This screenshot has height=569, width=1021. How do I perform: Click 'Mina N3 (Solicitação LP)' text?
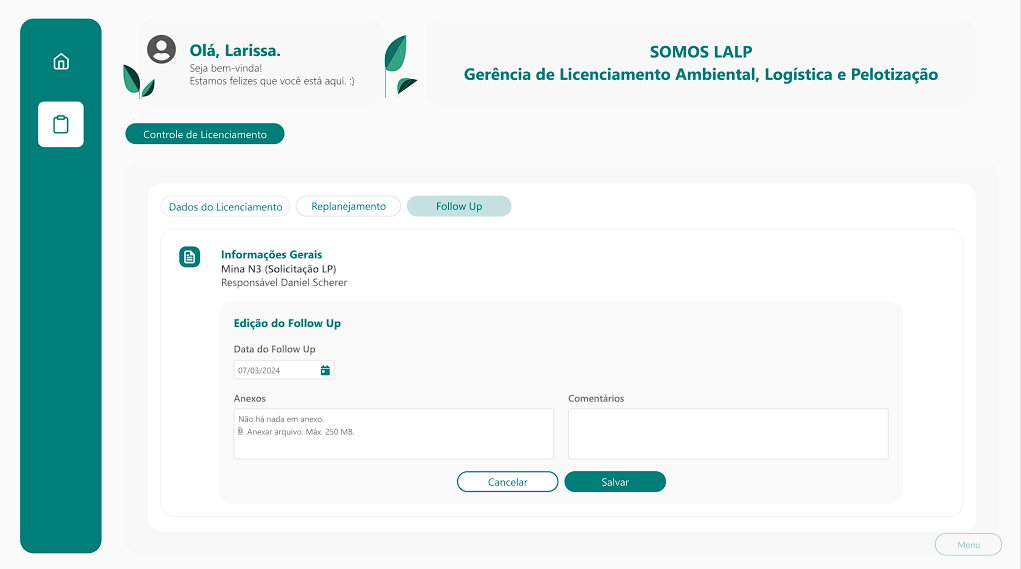coord(279,269)
